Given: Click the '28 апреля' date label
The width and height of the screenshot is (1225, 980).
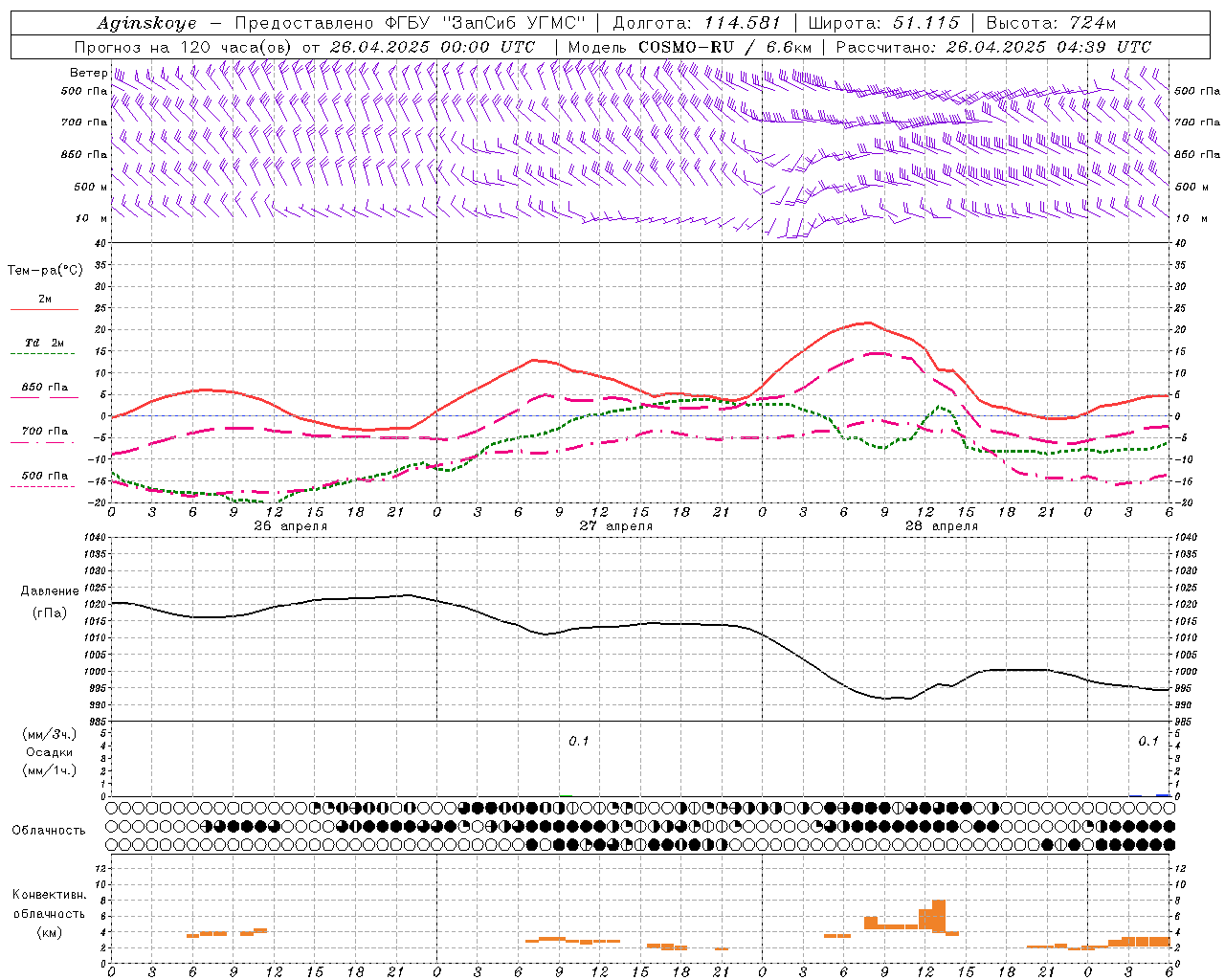Looking at the screenshot, I should click(942, 526).
